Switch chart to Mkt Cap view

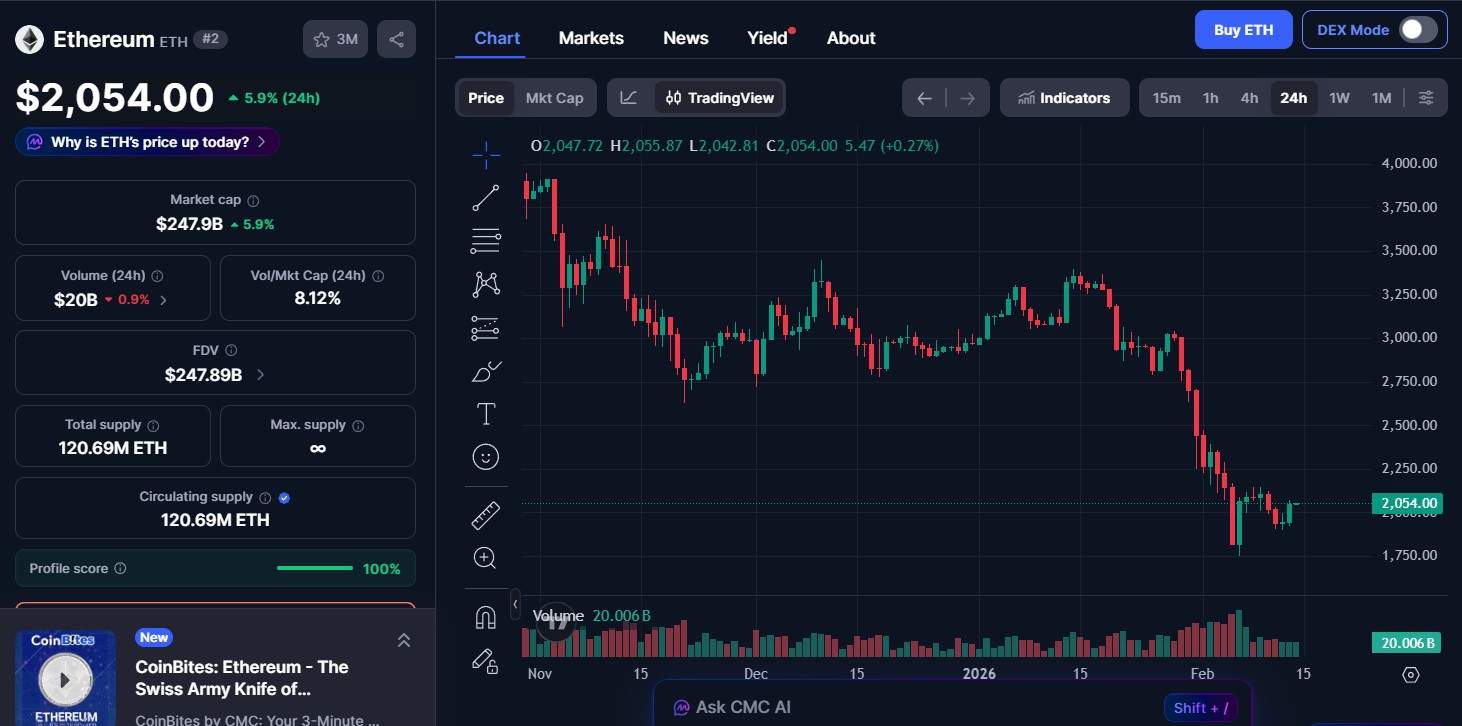click(555, 97)
